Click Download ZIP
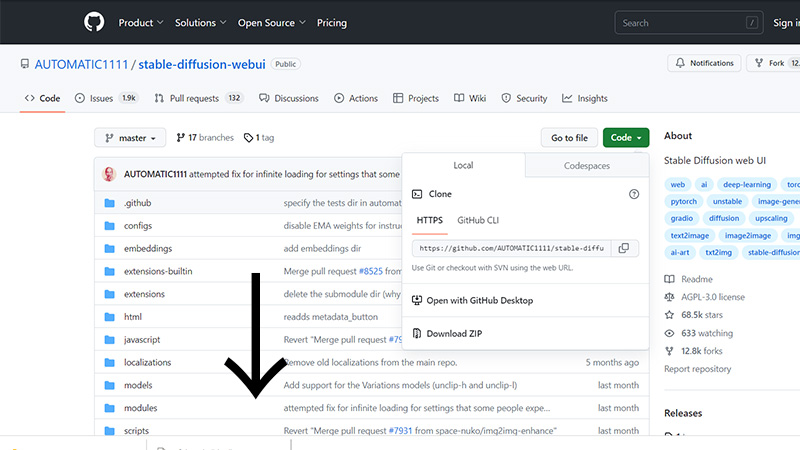The width and height of the screenshot is (800, 450). 454,334
